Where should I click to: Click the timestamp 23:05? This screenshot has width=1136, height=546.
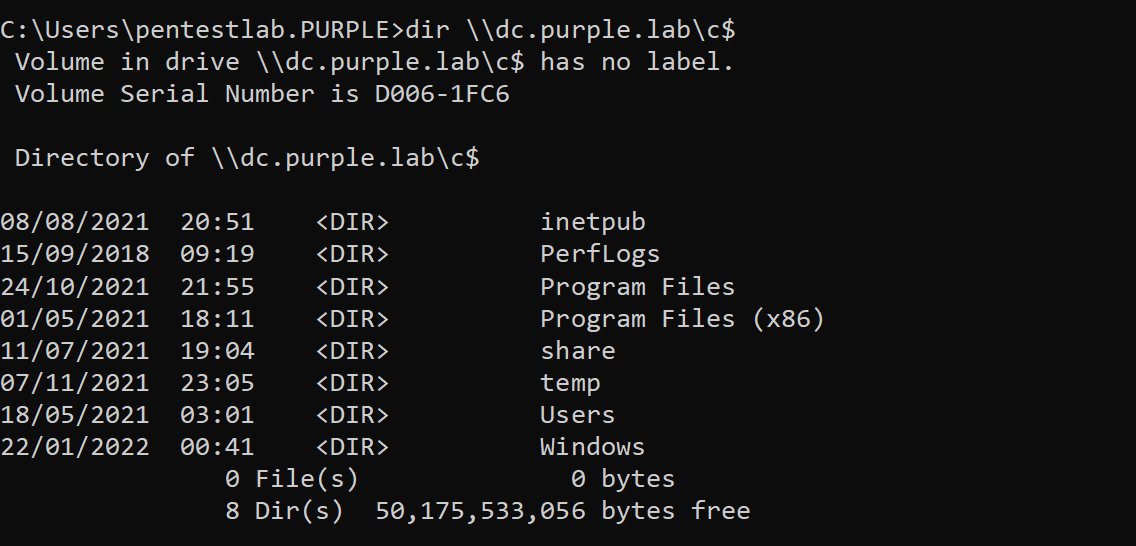click(217, 383)
